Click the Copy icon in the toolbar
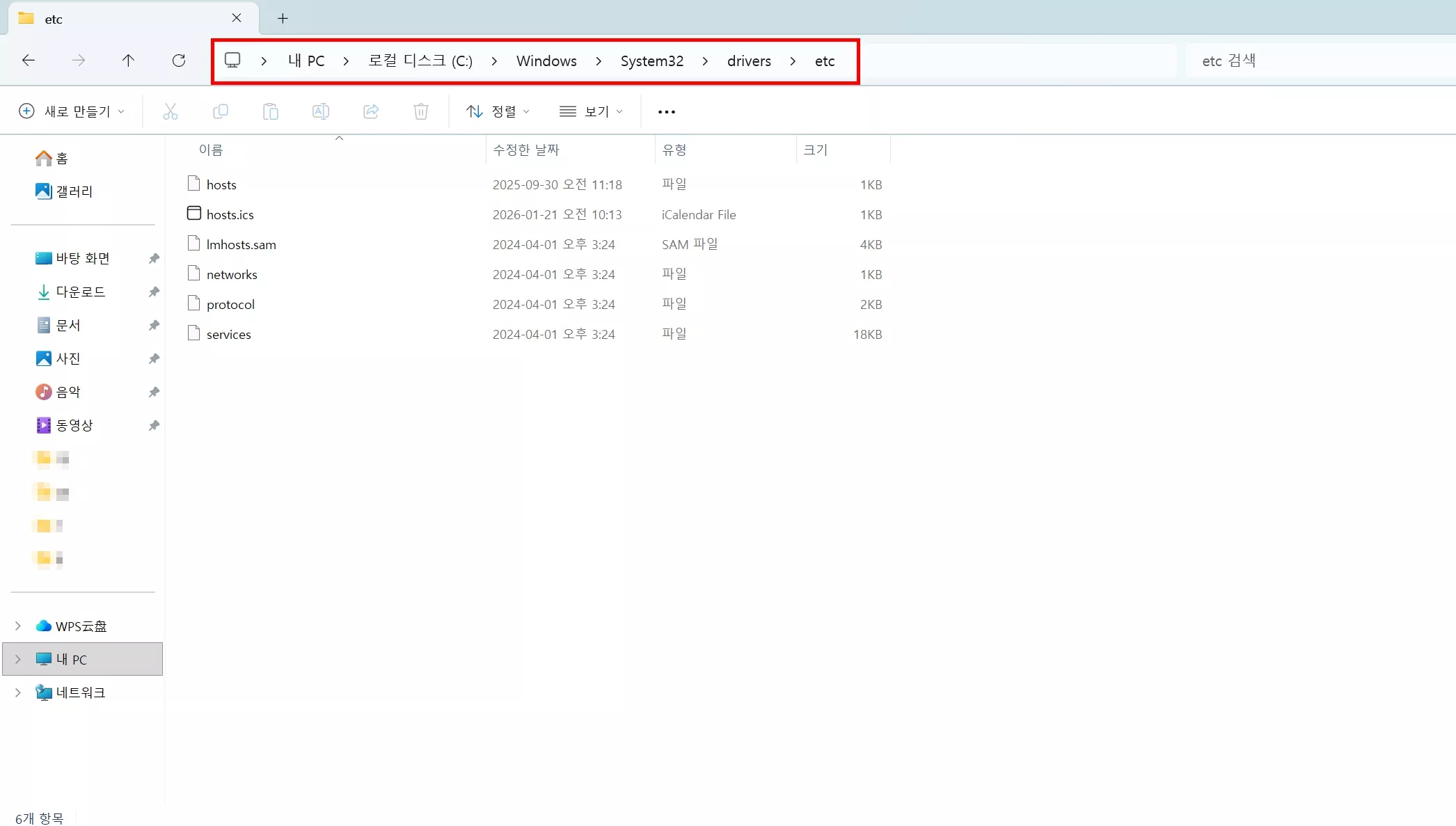Image resolution: width=1456 pixels, height=826 pixels. pyautogui.click(x=221, y=111)
